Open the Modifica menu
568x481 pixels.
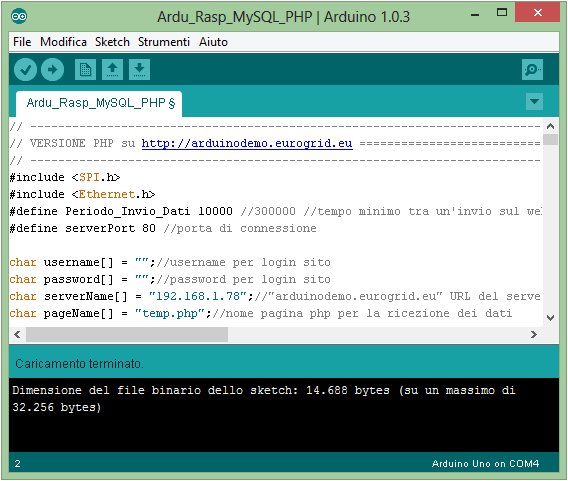click(63, 42)
